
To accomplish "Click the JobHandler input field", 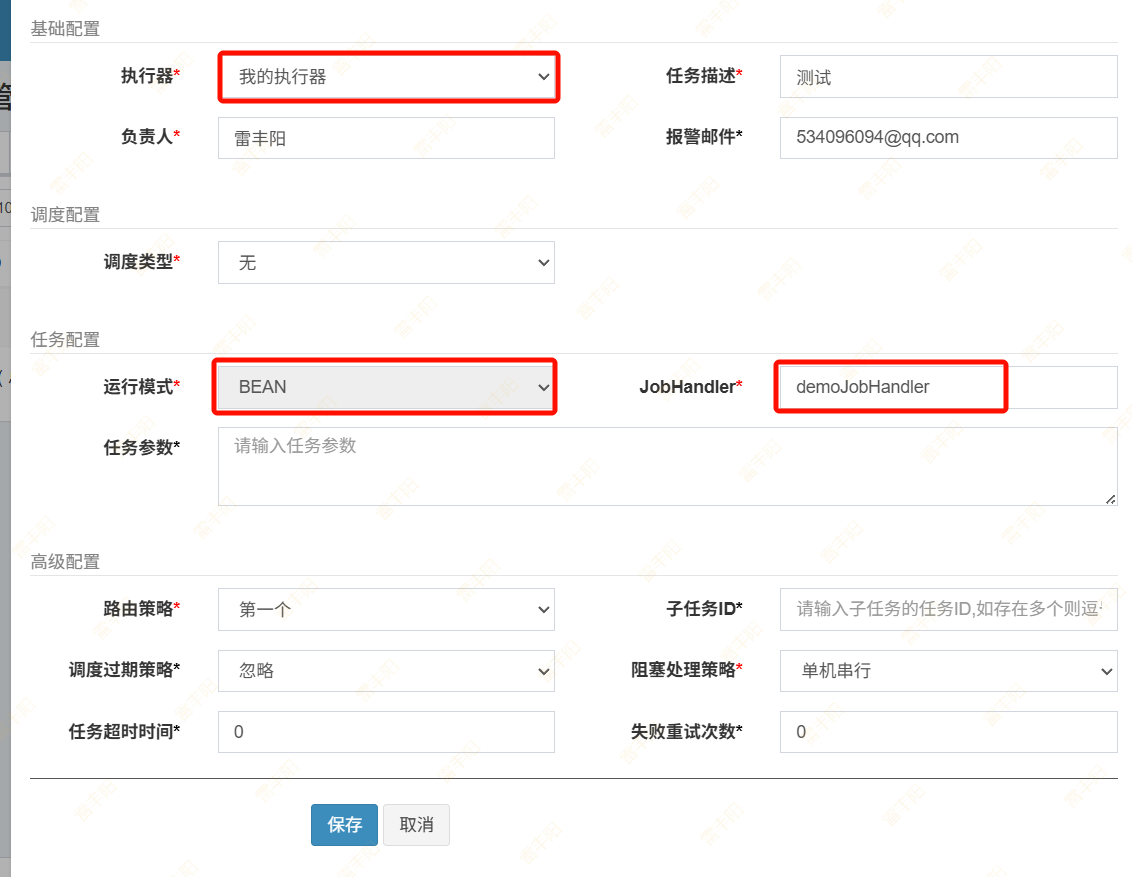I will point(948,387).
